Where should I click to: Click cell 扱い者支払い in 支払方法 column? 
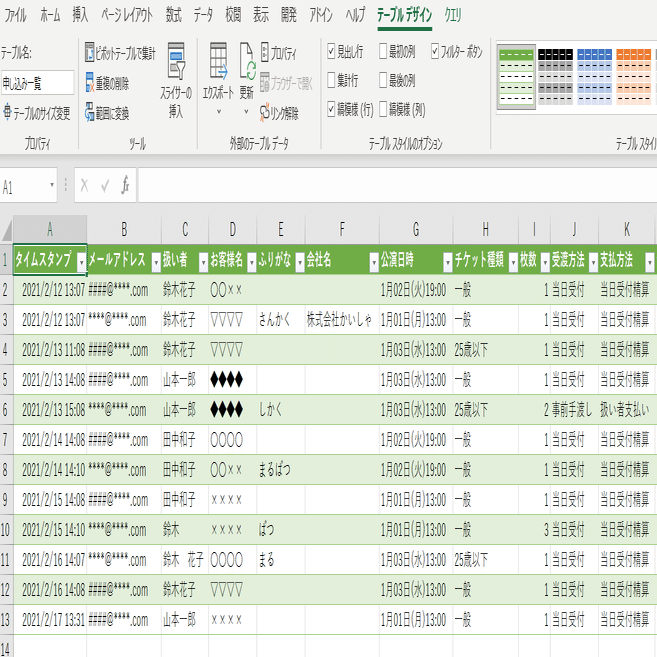[627, 410]
